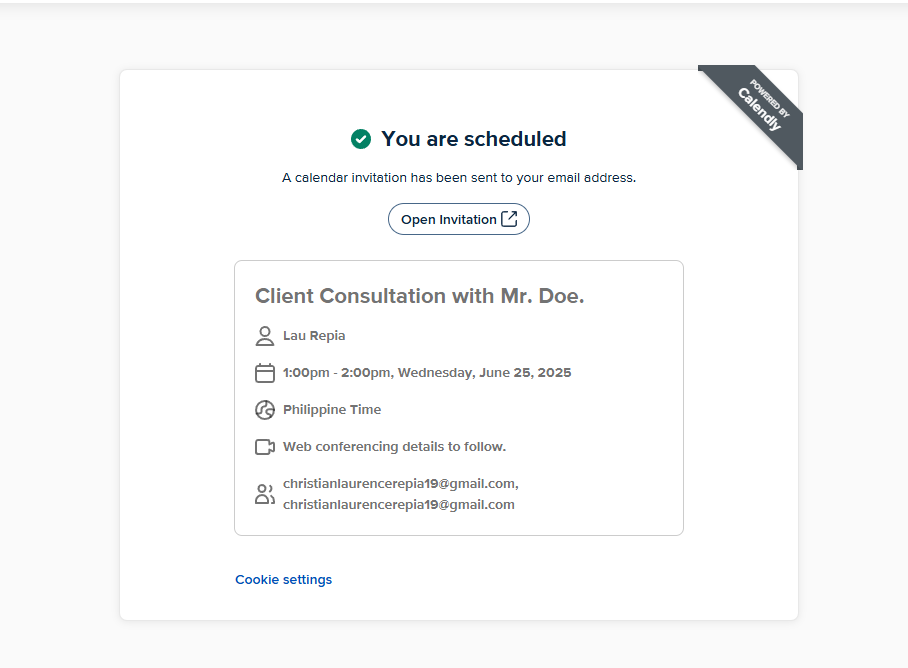Screen dimensions: 908x668
Task: Open Cookie settings link
Action: 283,579
